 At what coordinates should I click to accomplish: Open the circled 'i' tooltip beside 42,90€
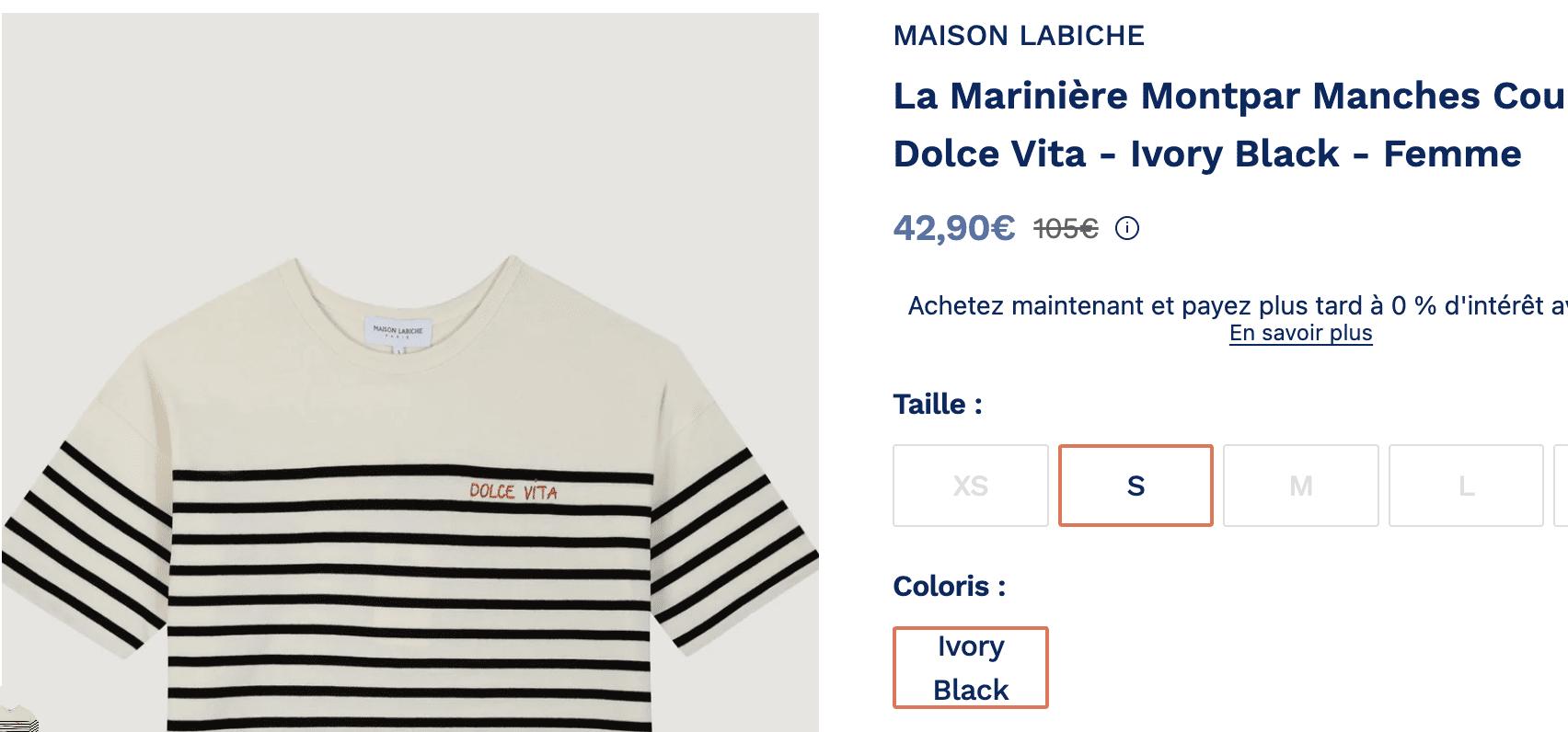coord(1128,228)
